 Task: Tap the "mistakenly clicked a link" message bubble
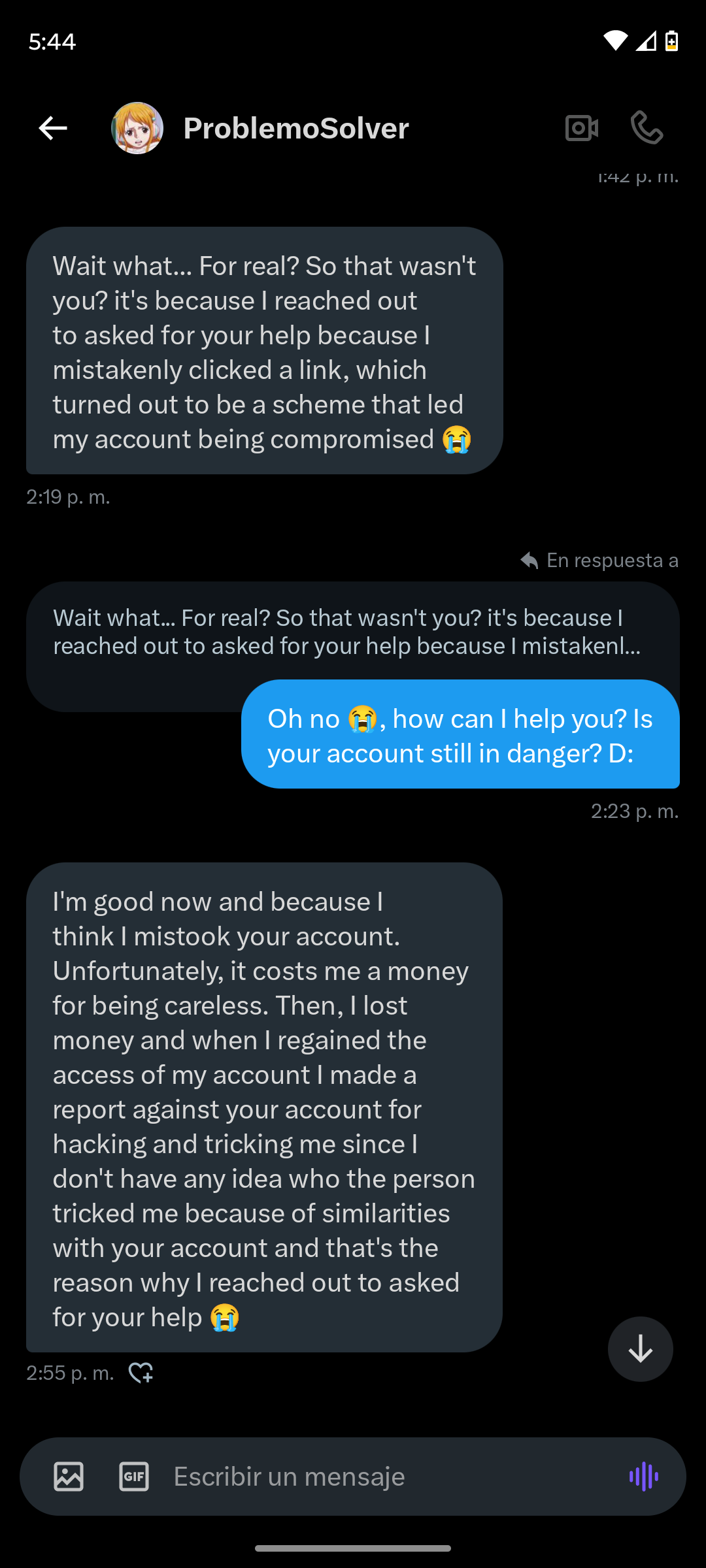click(x=264, y=351)
